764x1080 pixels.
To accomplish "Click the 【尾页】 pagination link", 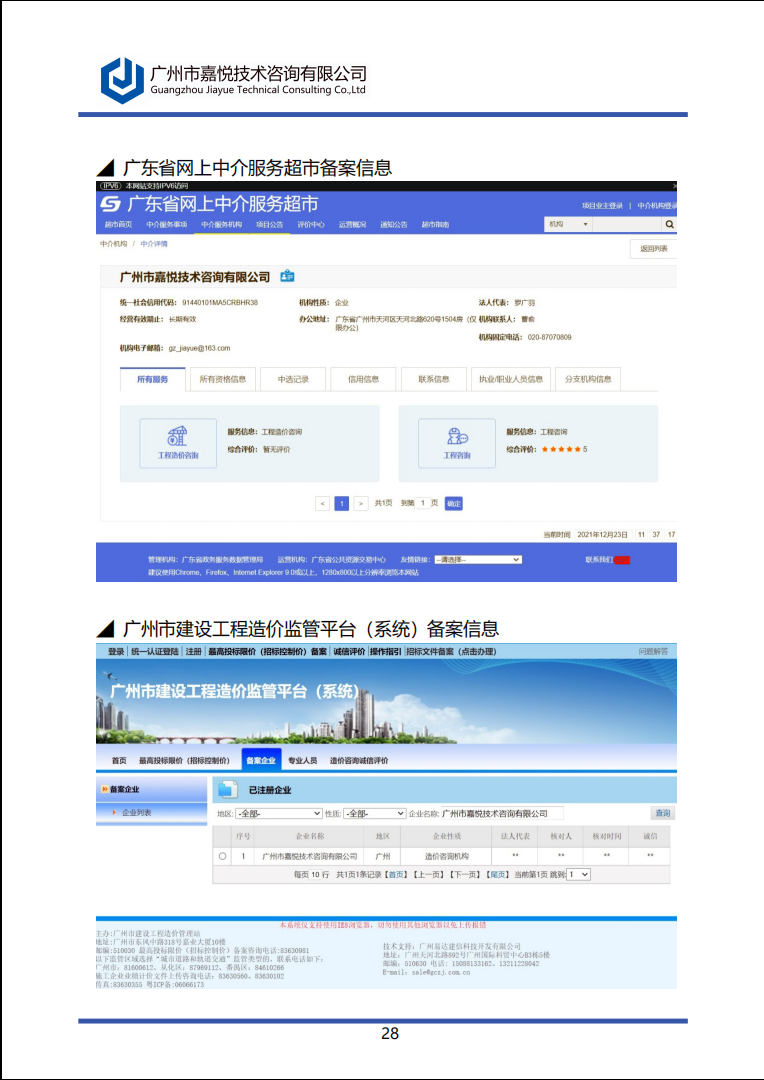I will [x=497, y=875].
